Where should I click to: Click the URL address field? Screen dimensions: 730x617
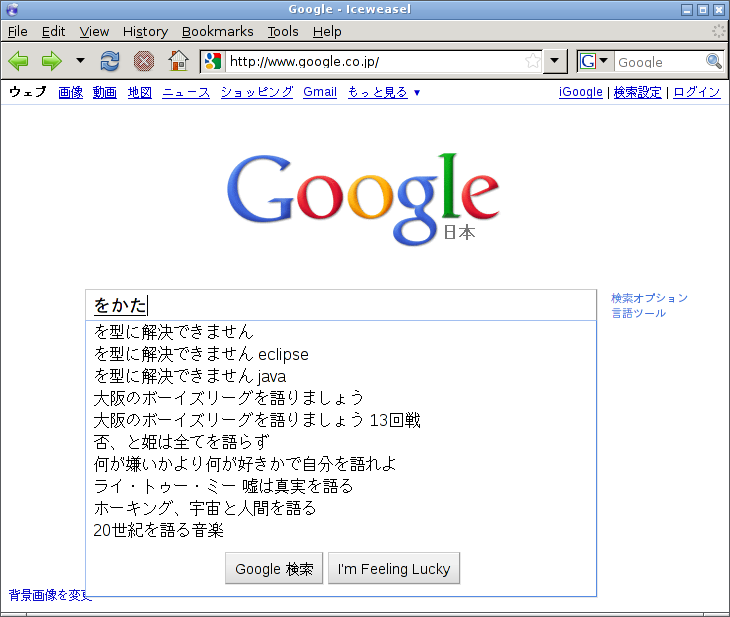374,61
